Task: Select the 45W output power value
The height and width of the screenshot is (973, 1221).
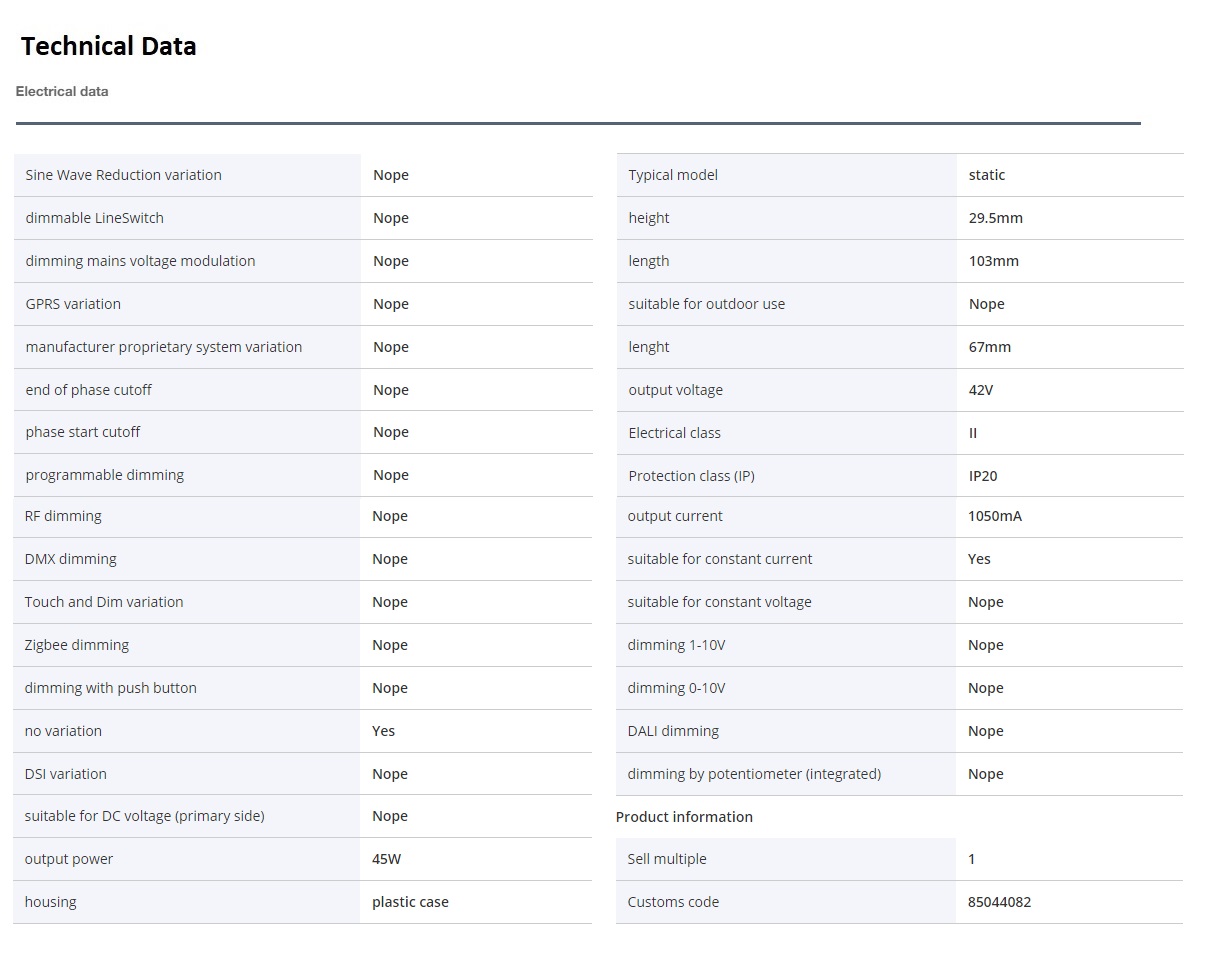Action: pyautogui.click(x=386, y=859)
